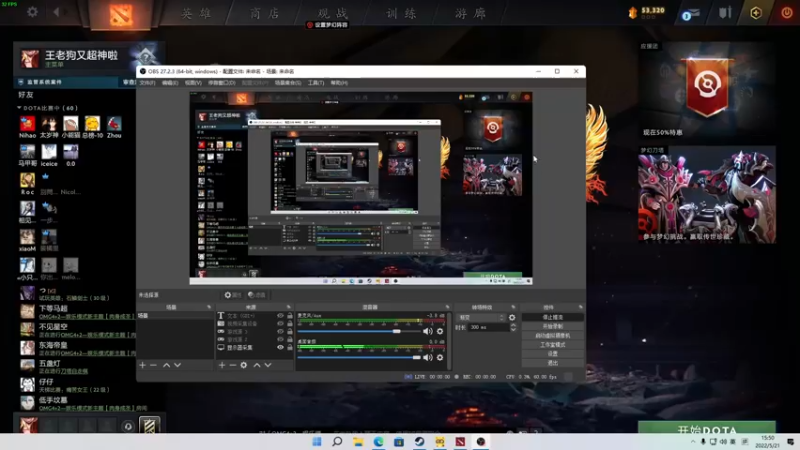Select friend avatar Roc
This screenshot has width=800, height=450.
(x=28, y=180)
